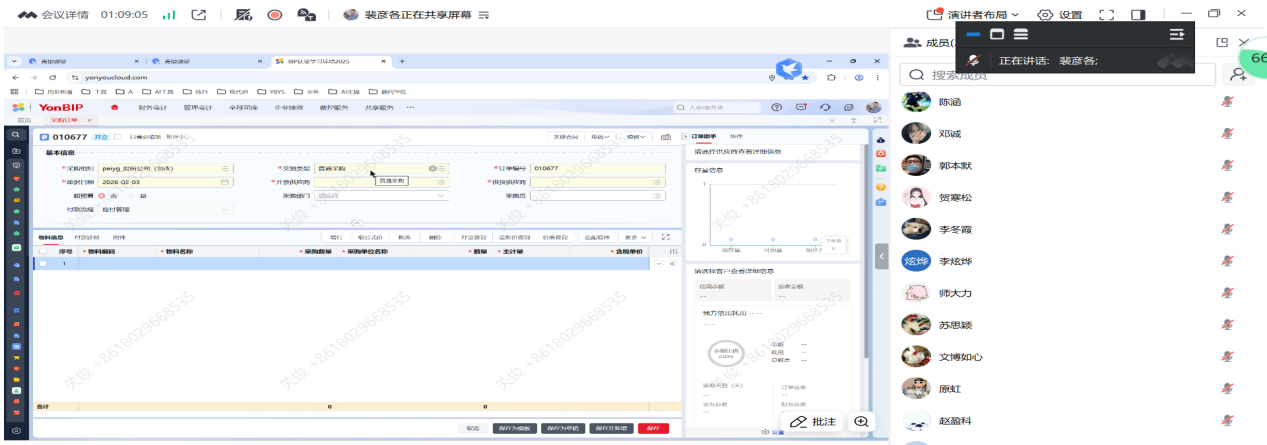Open the 财务会计 menu
1267x445 pixels.
click(x=152, y=107)
